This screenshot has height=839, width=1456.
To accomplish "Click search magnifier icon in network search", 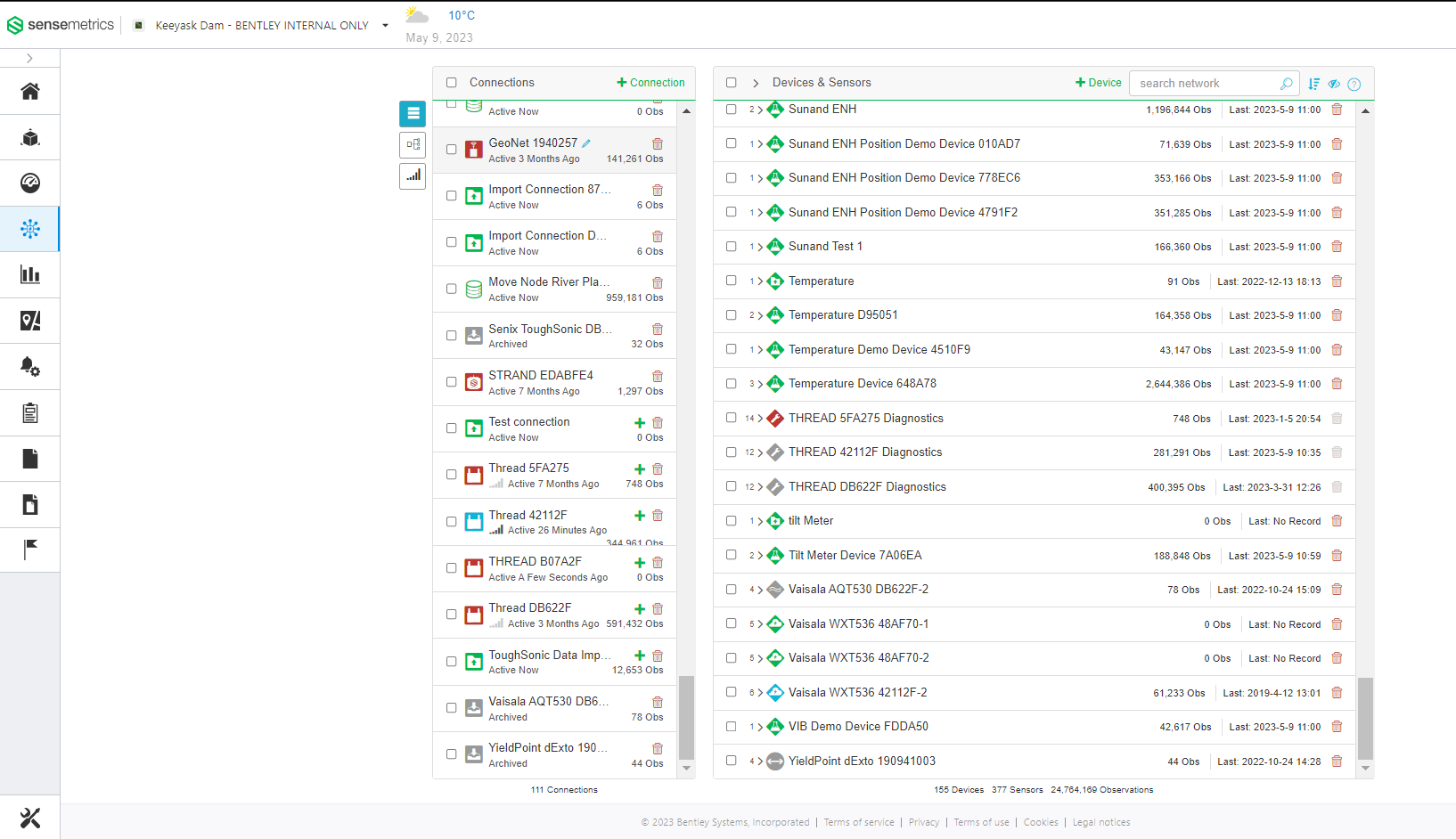I will (x=1286, y=84).
